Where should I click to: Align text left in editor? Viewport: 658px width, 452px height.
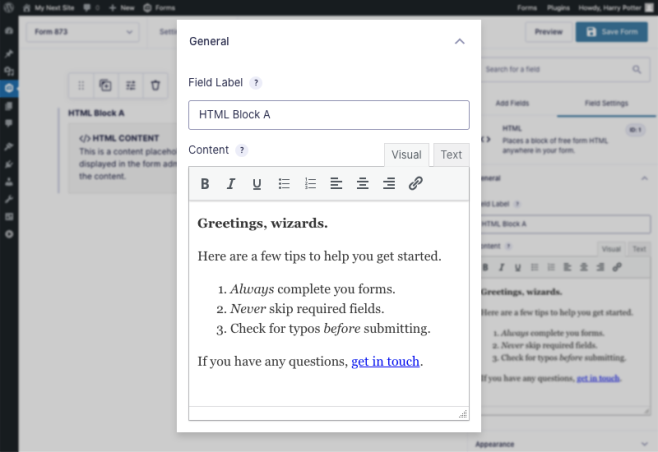[x=336, y=183]
